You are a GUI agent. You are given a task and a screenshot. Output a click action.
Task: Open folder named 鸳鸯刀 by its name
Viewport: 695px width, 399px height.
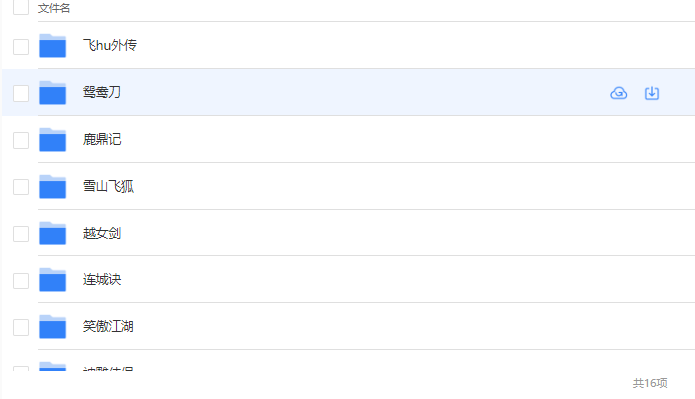pos(102,92)
